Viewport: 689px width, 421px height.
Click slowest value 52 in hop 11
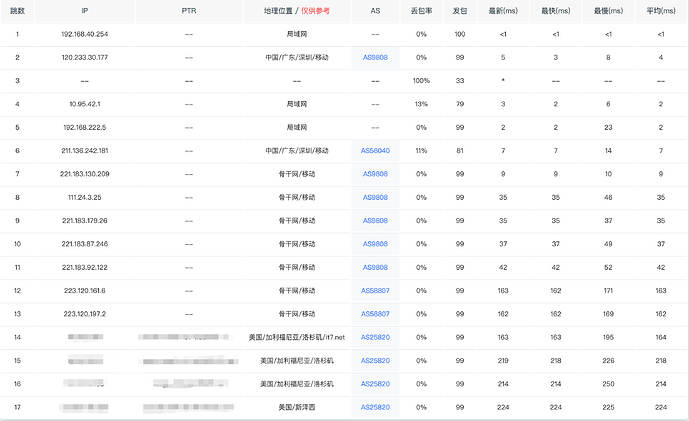[x=608, y=267]
